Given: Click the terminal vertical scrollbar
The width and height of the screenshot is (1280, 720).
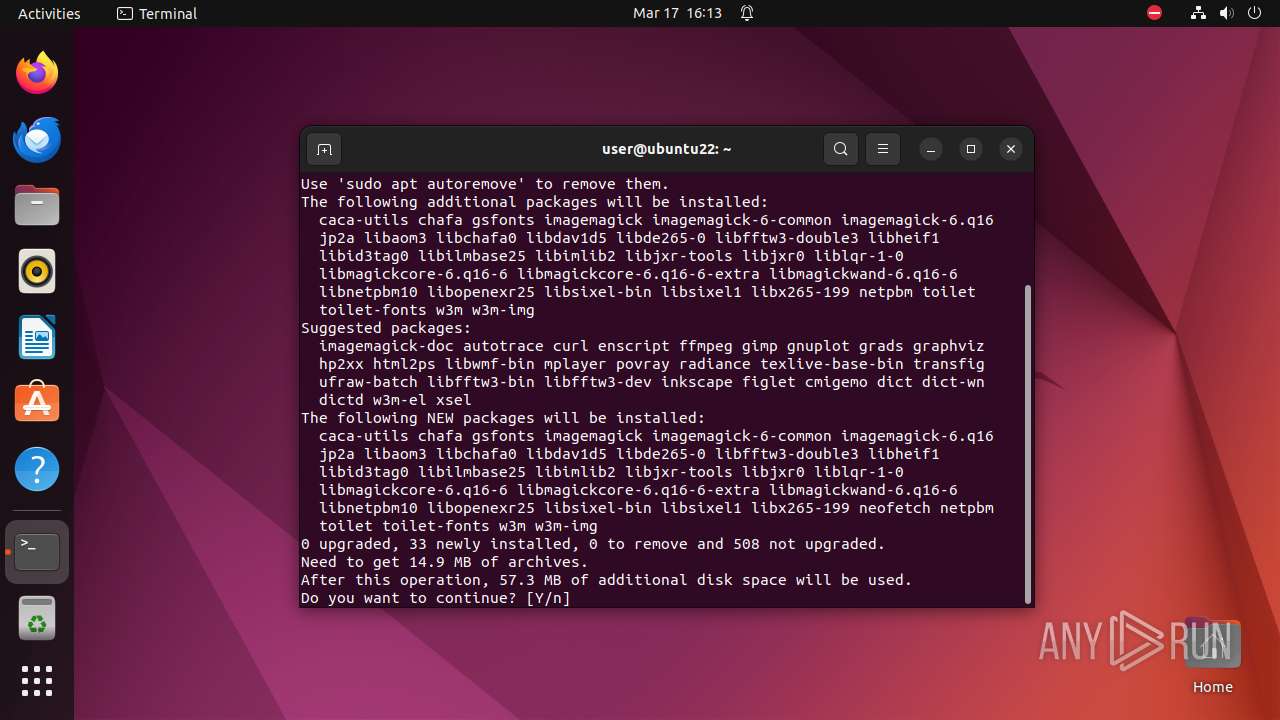Looking at the screenshot, I should point(1028,444).
